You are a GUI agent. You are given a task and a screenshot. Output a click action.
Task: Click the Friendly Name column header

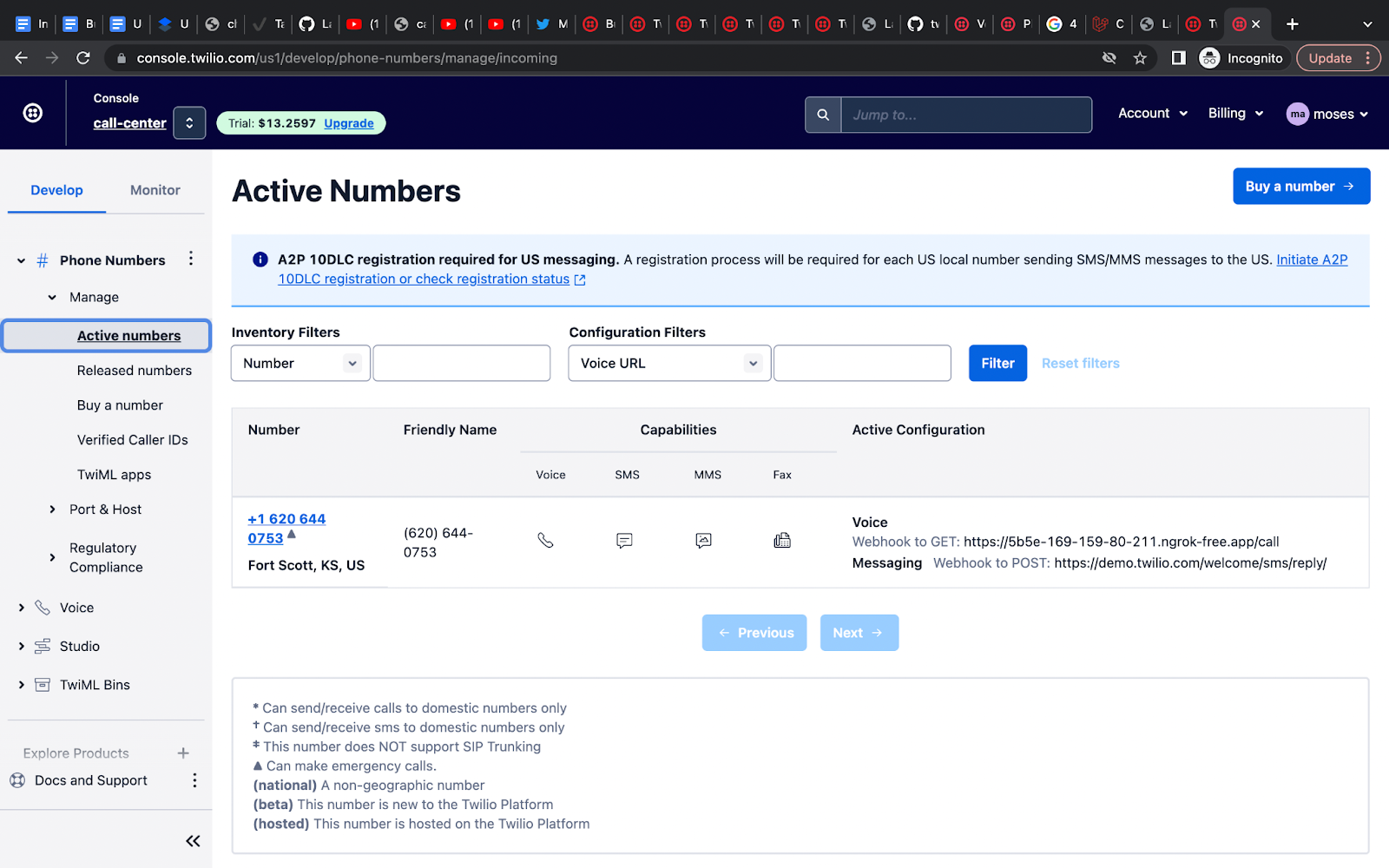click(x=450, y=430)
